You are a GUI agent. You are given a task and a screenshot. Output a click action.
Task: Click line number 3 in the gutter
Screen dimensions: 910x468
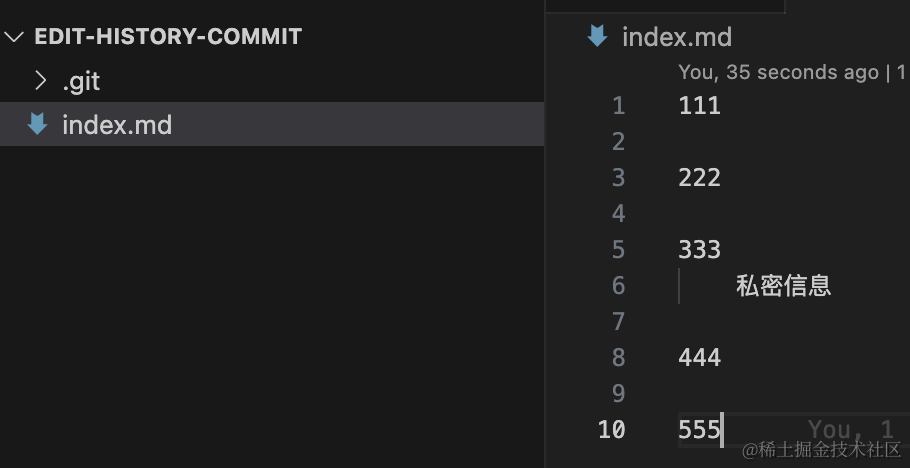(x=617, y=178)
